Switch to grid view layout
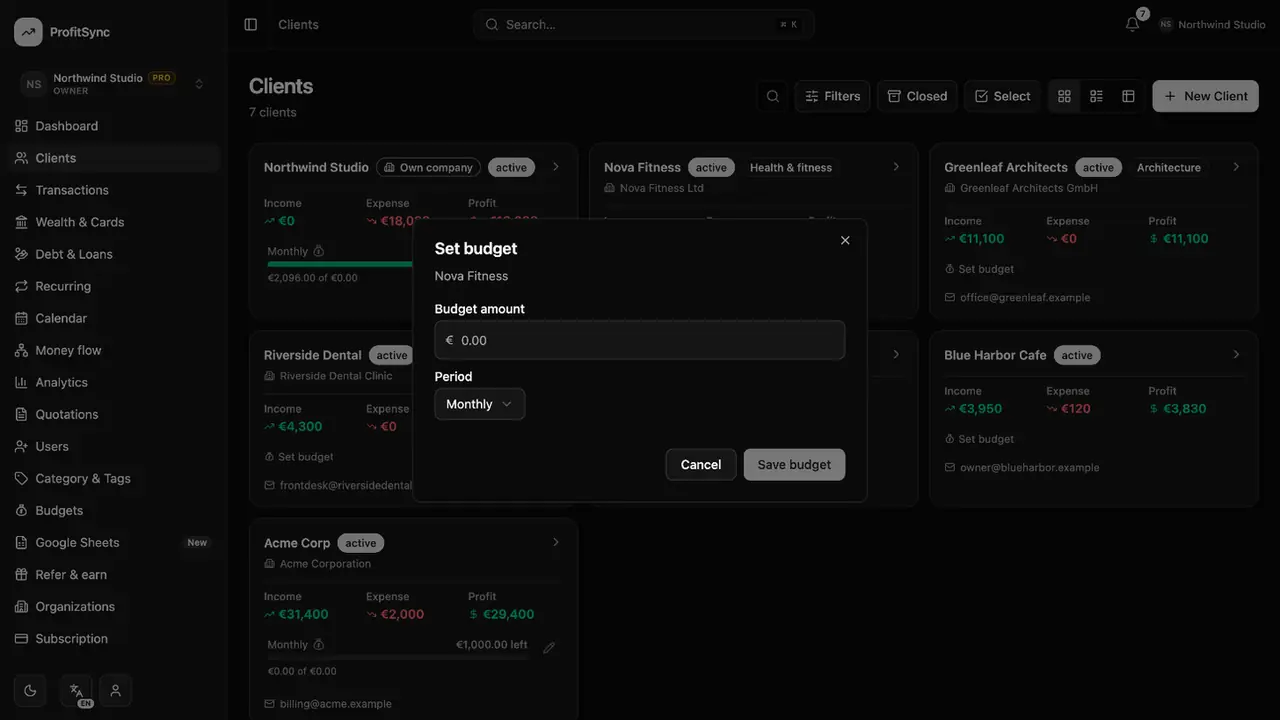Screen dimensions: 1280x720 tap(1064, 96)
